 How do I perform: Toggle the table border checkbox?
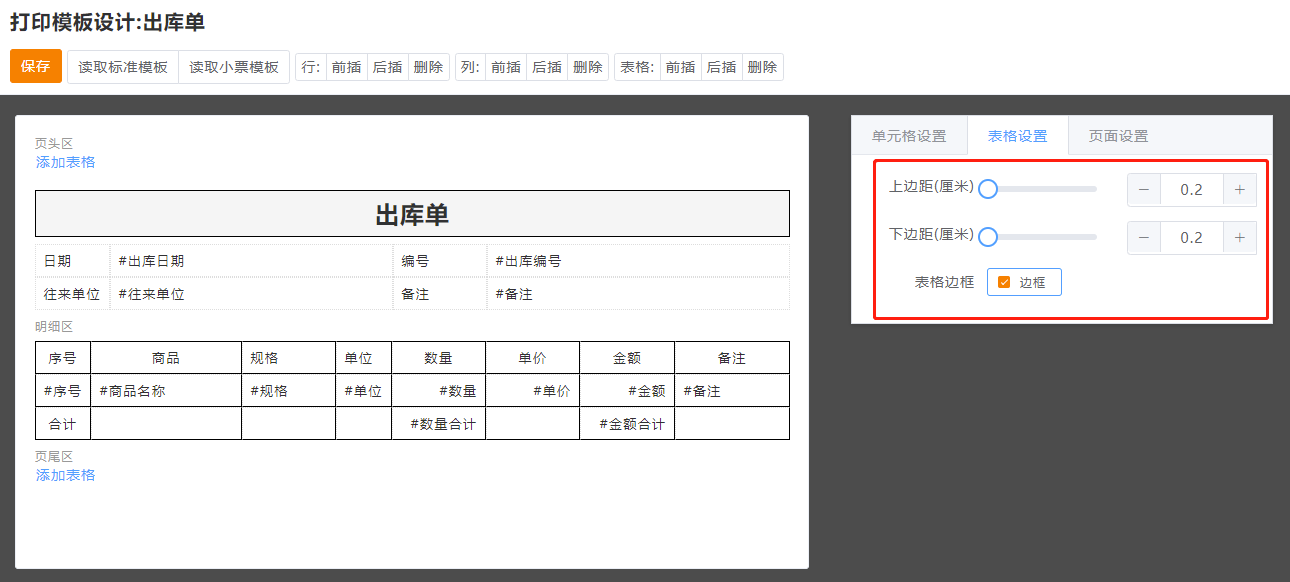[1004, 282]
